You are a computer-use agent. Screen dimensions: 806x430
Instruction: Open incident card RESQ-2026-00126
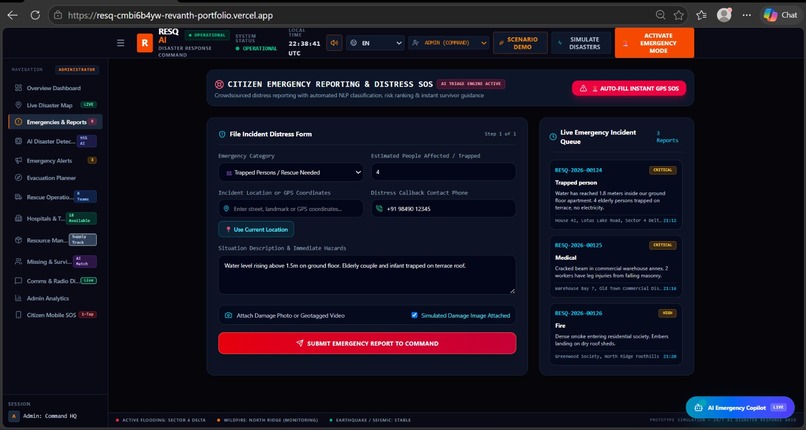[616, 334]
